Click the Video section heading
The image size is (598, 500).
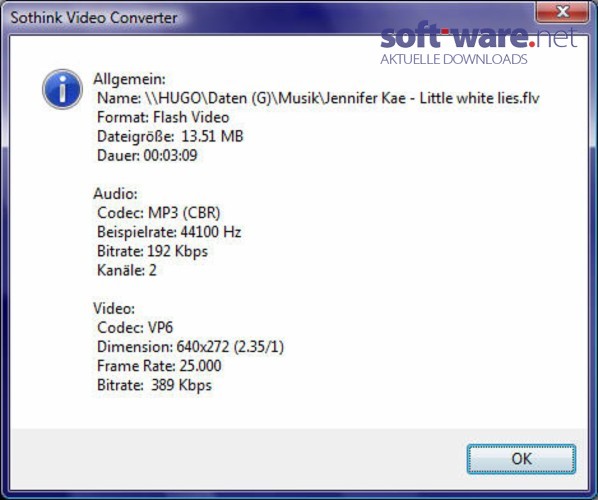[114, 308]
